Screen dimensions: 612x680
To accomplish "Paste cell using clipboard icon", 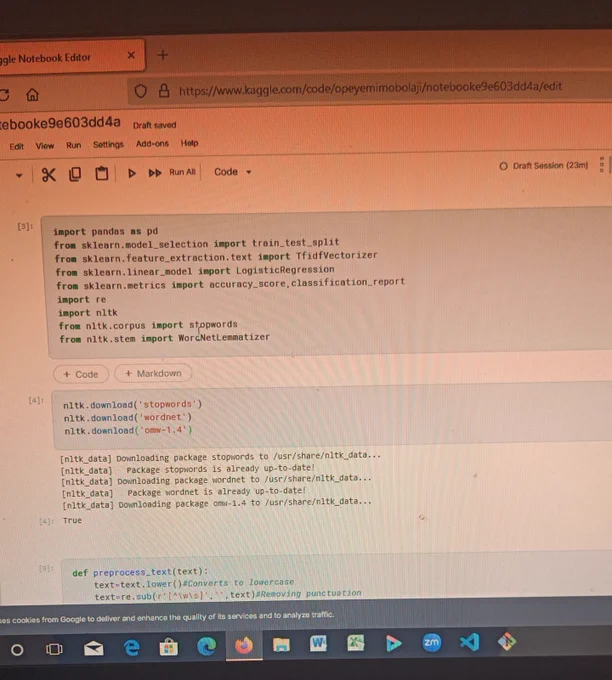I will 102,173.
